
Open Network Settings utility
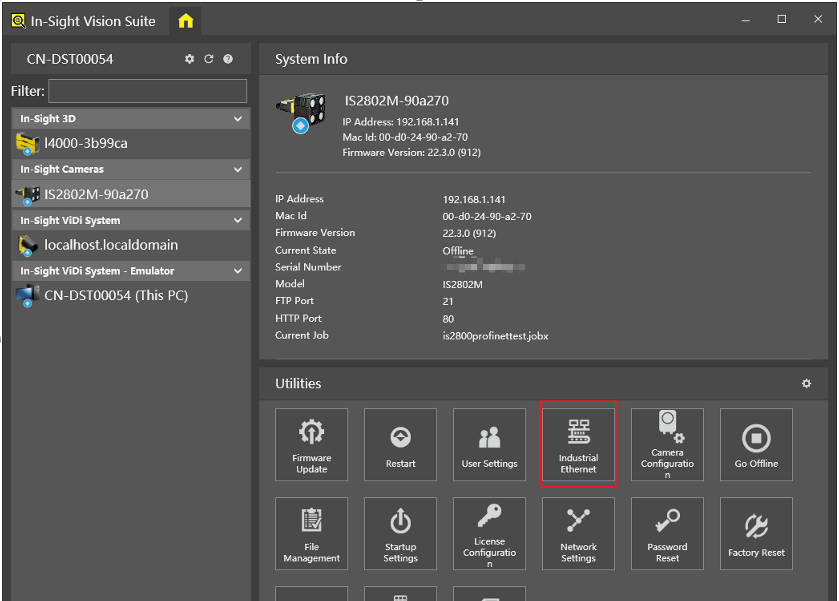pyautogui.click(x=578, y=534)
